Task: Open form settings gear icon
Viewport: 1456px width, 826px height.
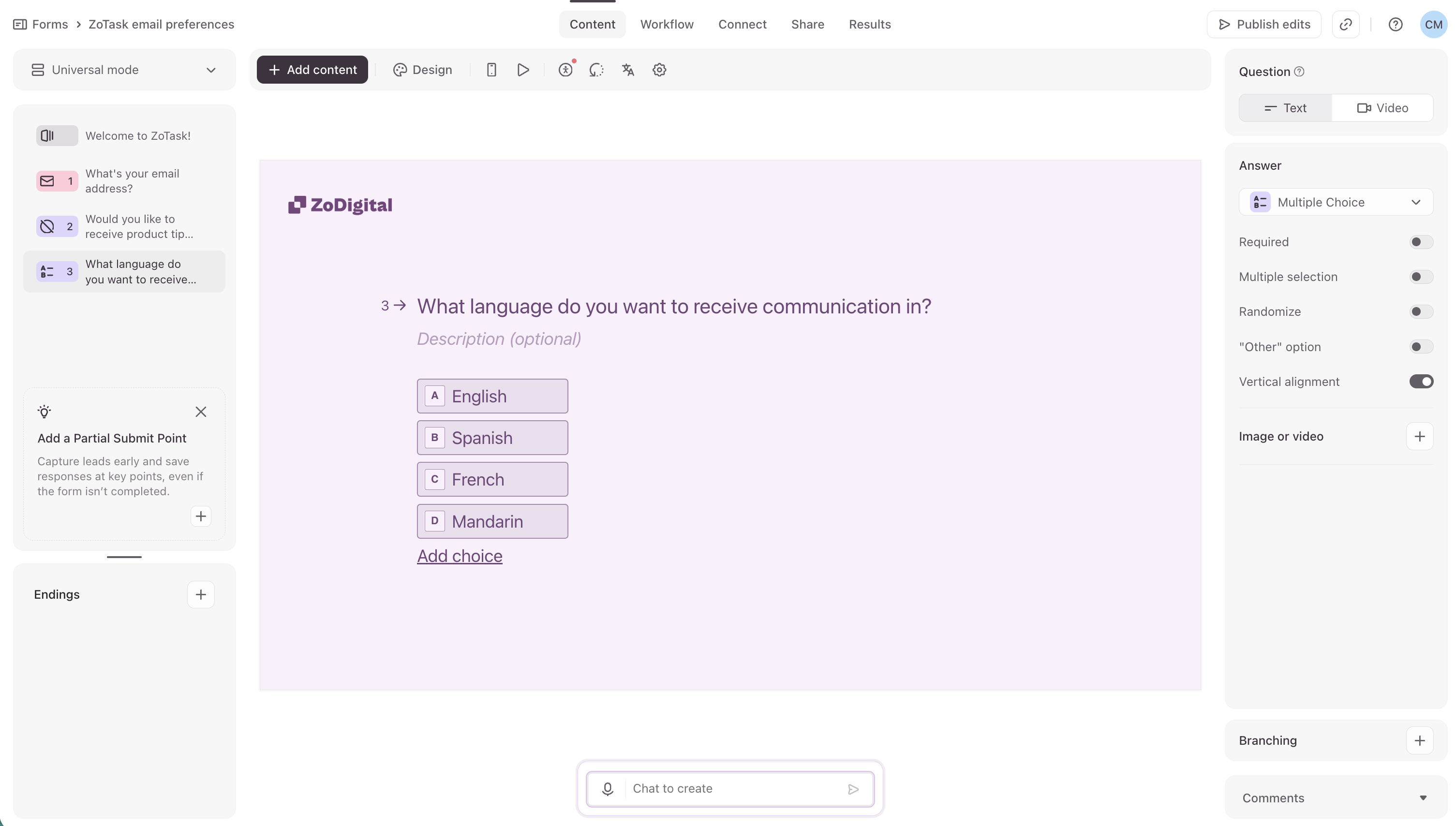Action: pyautogui.click(x=659, y=70)
